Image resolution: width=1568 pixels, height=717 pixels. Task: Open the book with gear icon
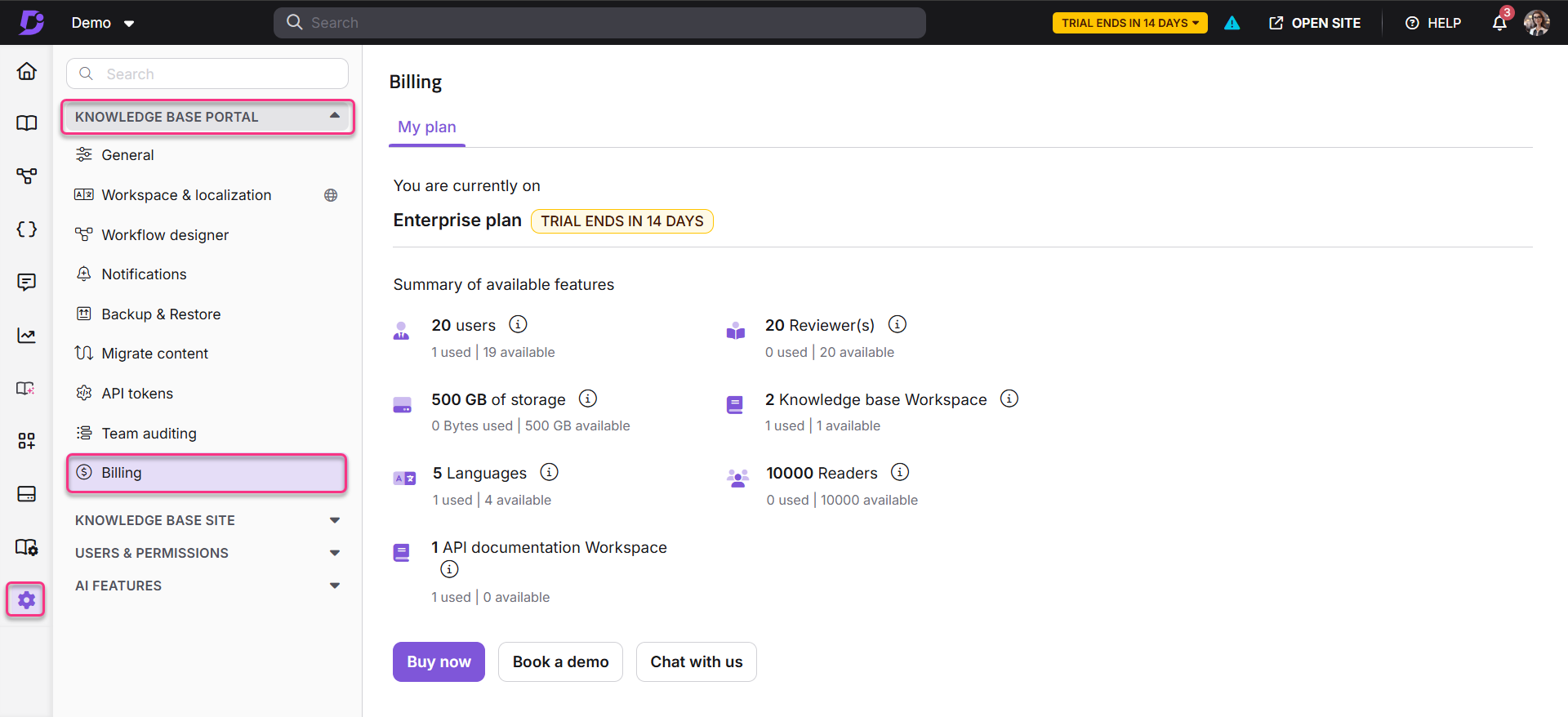(27, 547)
